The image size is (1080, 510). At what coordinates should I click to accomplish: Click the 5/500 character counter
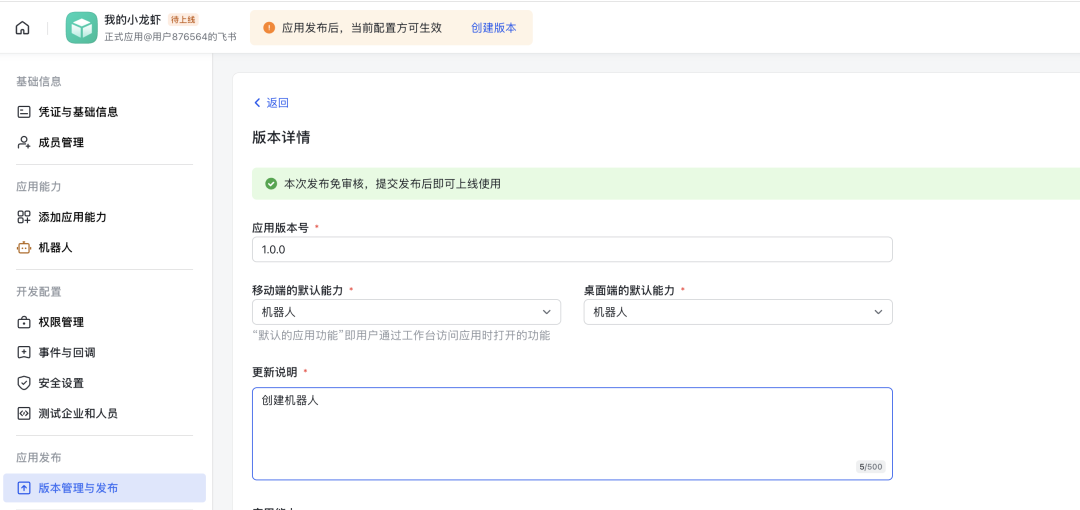click(x=870, y=467)
